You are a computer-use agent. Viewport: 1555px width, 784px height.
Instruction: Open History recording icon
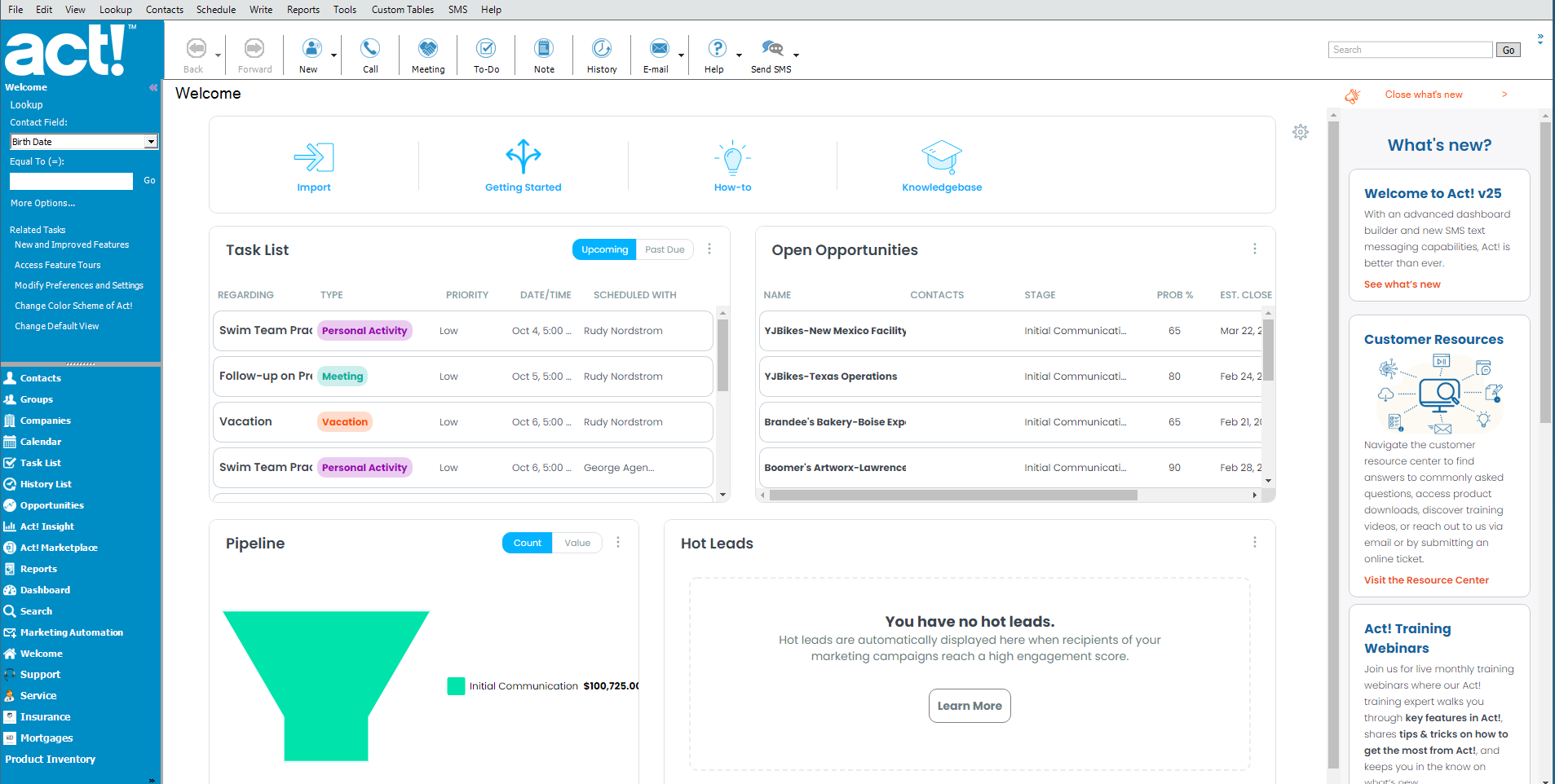602,49
